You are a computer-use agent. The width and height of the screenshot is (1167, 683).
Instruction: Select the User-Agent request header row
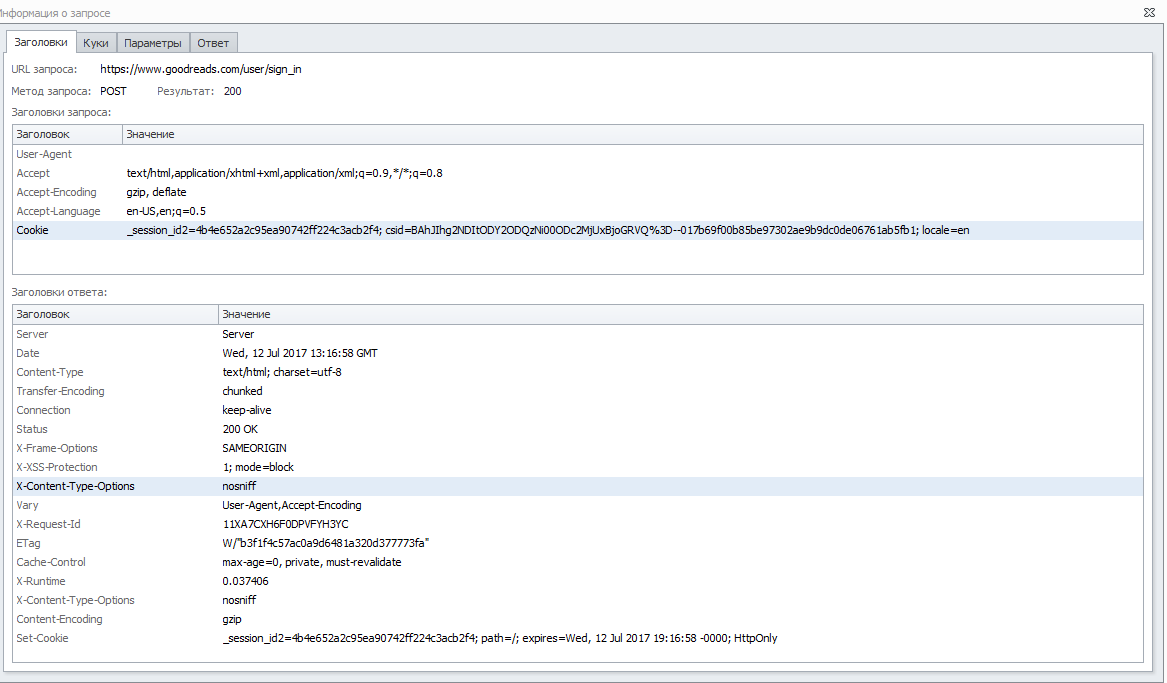pos(44,154)
